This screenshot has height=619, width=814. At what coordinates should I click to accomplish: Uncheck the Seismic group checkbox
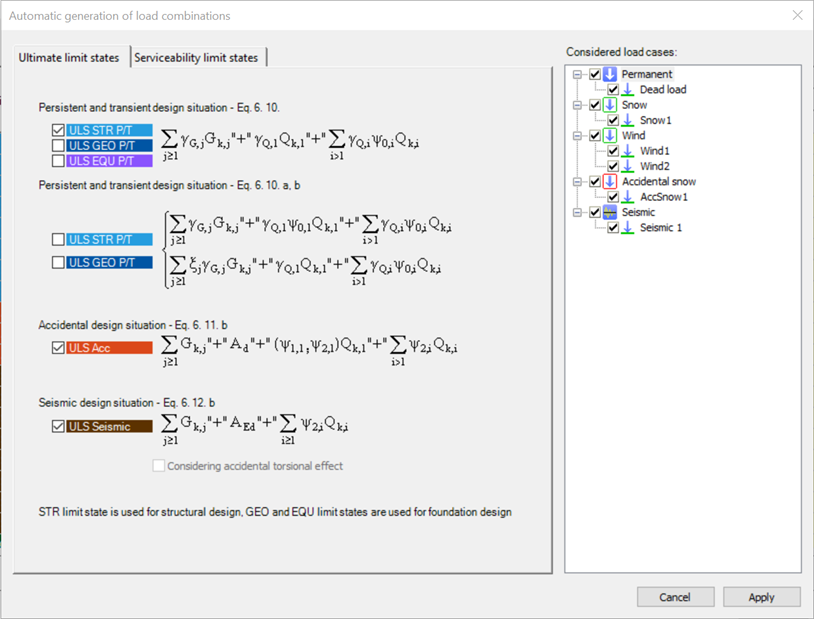point(595,212)
